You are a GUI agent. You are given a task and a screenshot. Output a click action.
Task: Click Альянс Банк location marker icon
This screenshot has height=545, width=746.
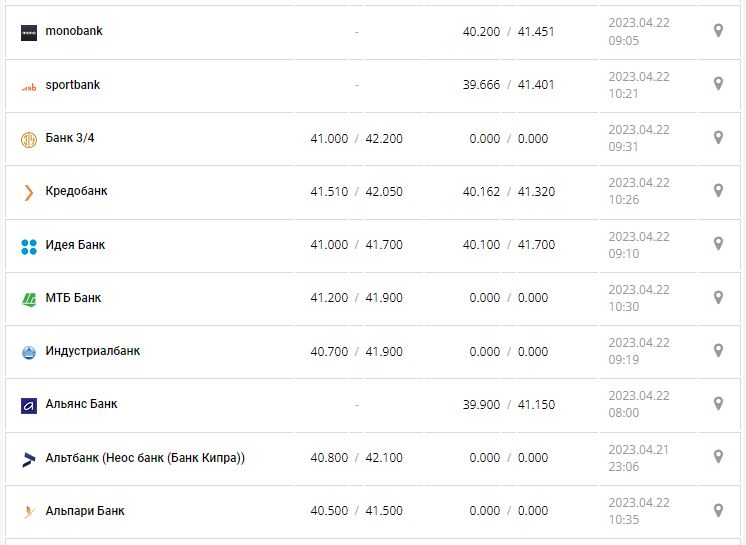tap(718, 404)
